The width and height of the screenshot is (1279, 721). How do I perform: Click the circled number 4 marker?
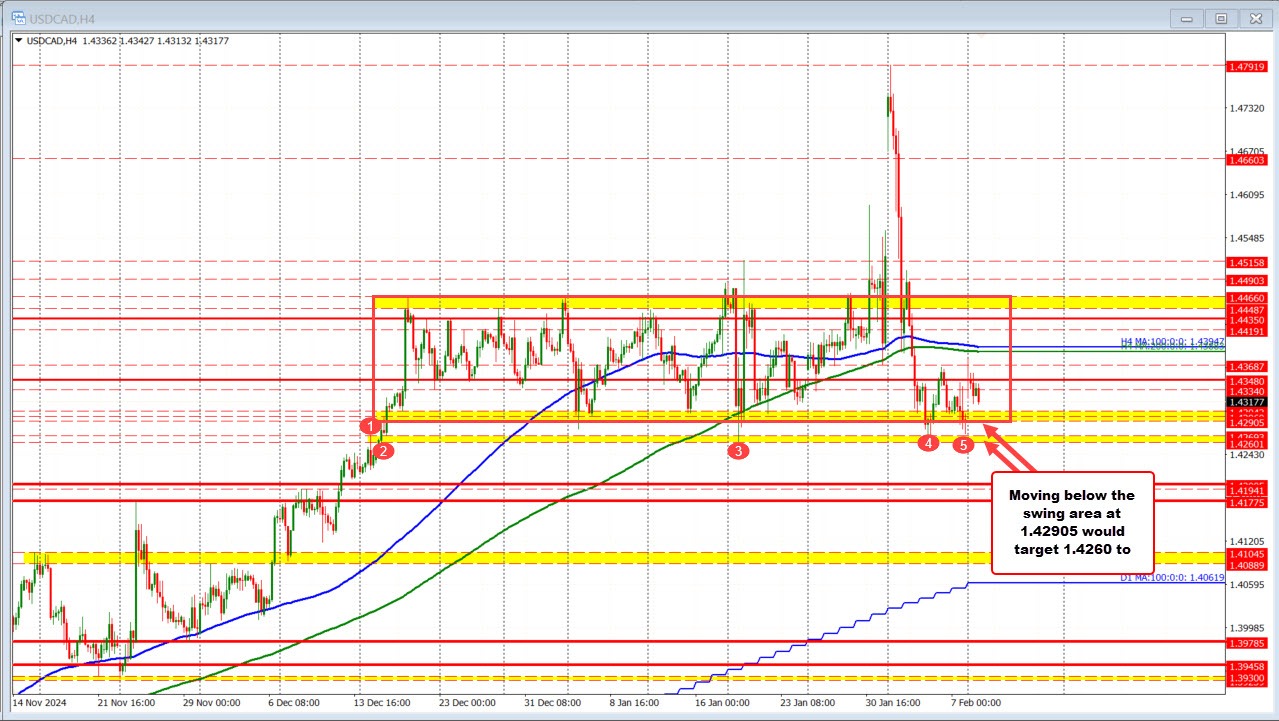pos(928,442)
